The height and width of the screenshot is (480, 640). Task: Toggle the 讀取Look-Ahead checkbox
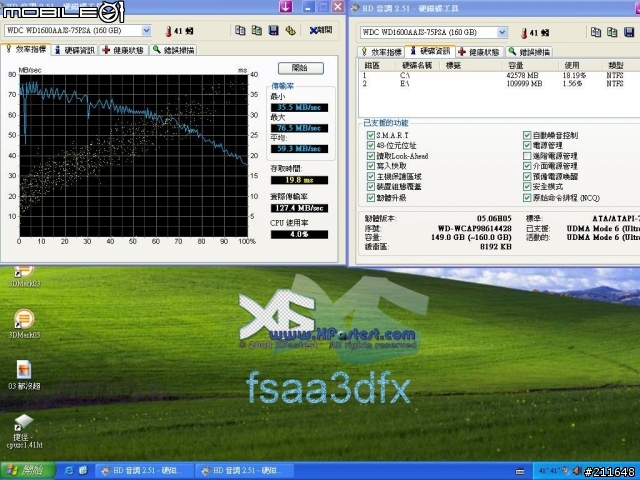pyautogui.click(x=371, y=156)
